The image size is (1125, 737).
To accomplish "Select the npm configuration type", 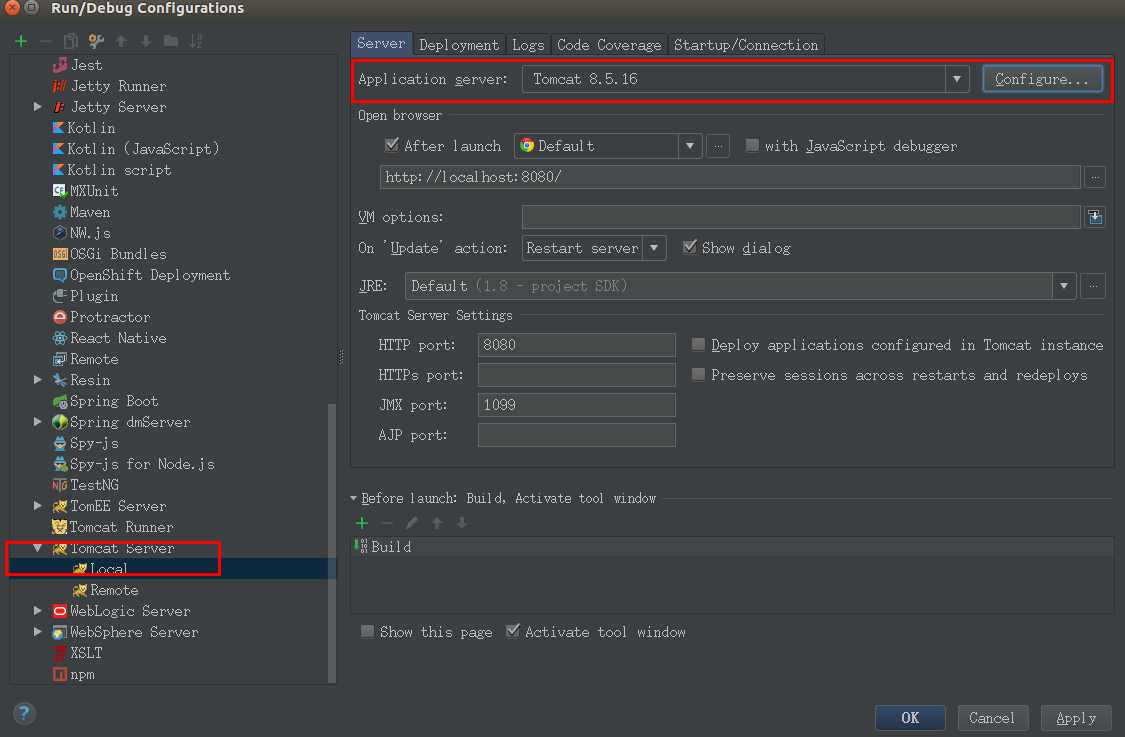I will 73,675.
